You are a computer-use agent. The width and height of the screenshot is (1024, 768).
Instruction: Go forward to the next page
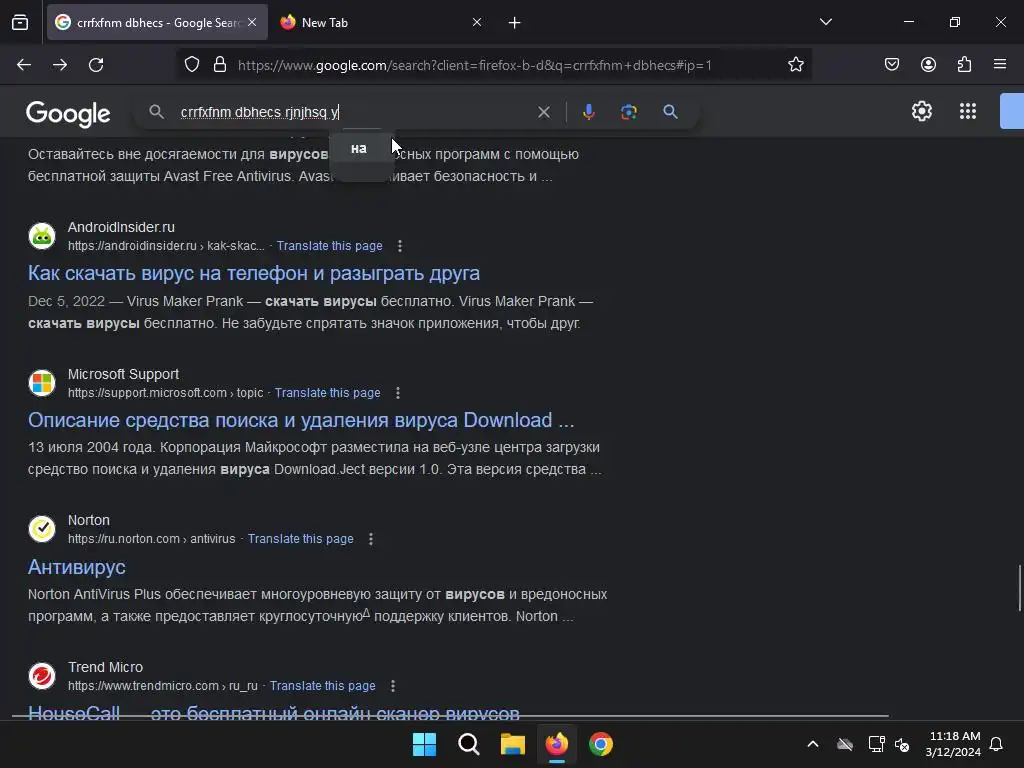(x=60, y=65)
